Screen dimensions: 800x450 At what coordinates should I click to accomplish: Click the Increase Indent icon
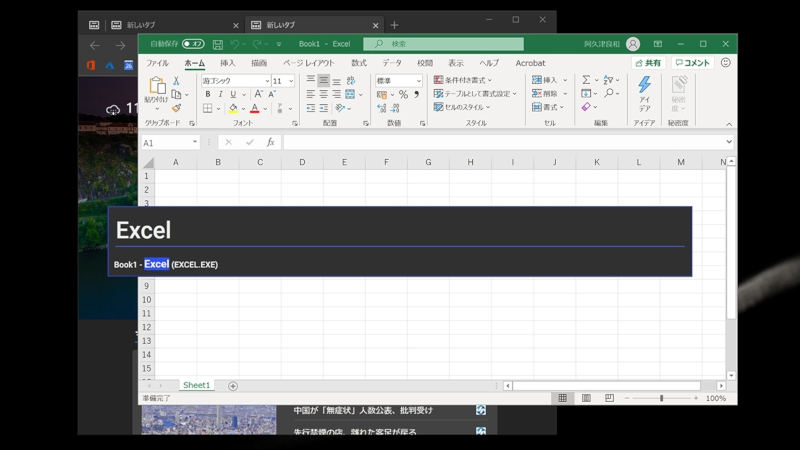323,108
